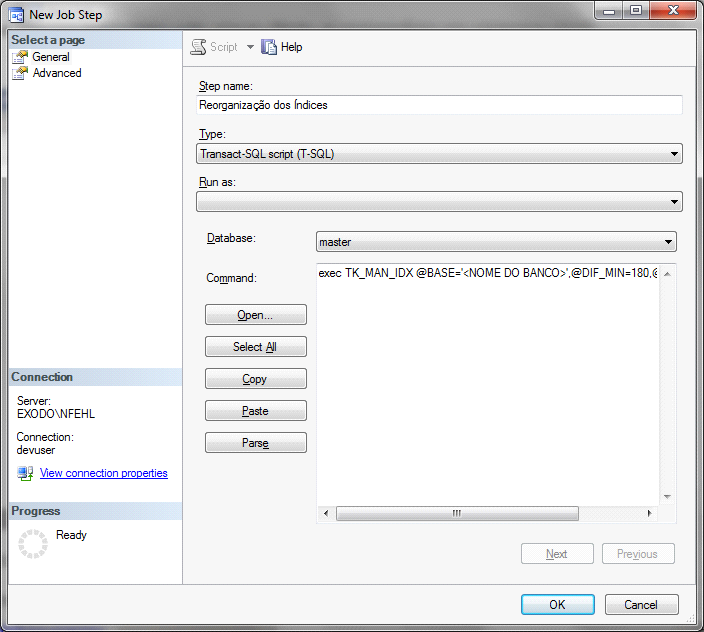Click the Help book icon
Image resolution: width=704 pixels, height=632 pixels.
tap(269, 47)
